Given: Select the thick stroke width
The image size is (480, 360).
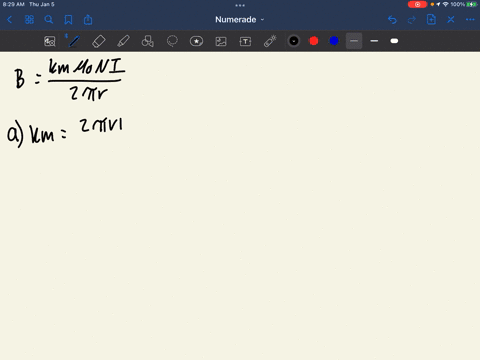Looking at the screenshot, I should pyautogui.click(x=394, y=41).
